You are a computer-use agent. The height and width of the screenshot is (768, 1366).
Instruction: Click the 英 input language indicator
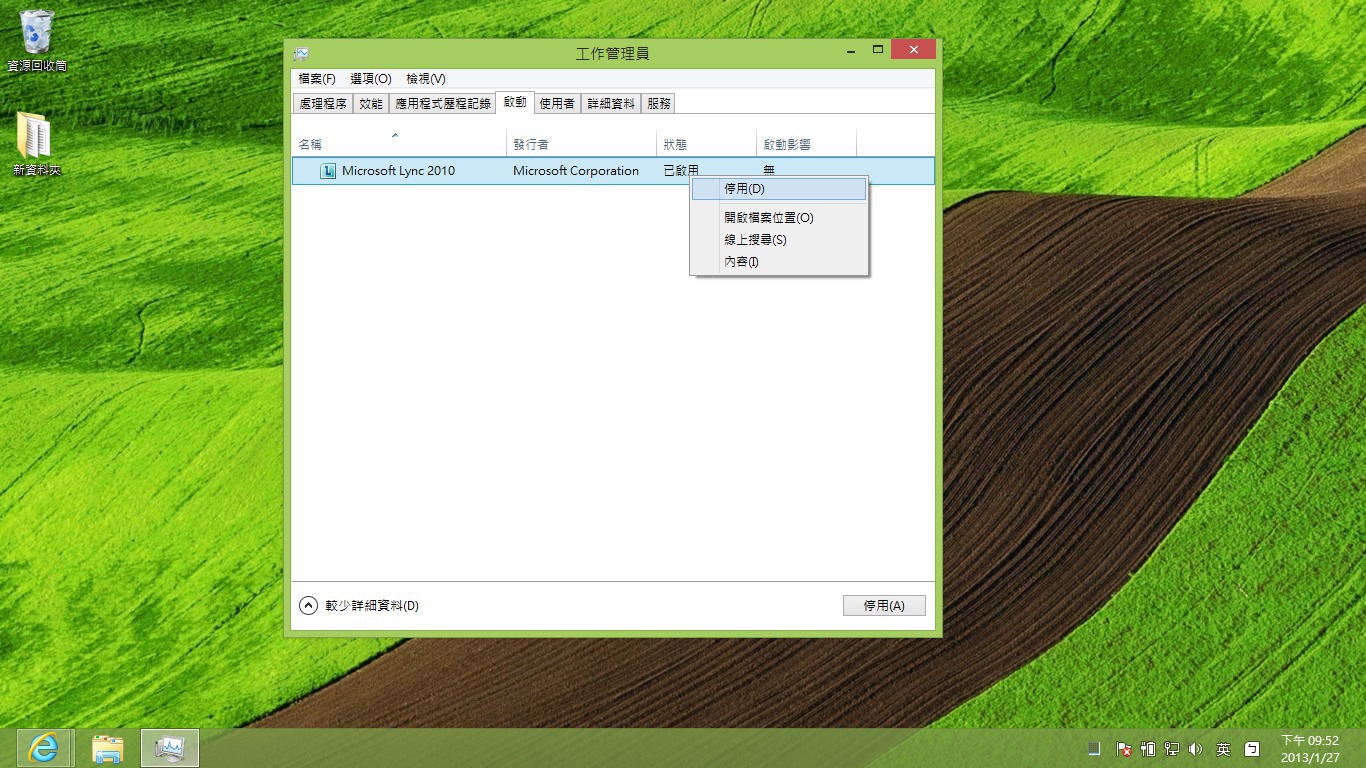pyautogui.click(x=1223, y=749)
